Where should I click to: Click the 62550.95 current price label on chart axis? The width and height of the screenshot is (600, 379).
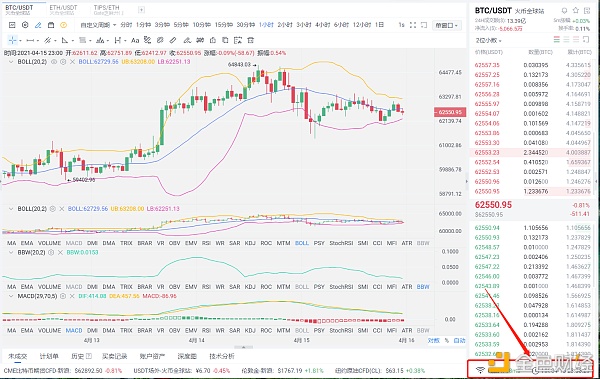pyautogui.click(x=450, y=112)
